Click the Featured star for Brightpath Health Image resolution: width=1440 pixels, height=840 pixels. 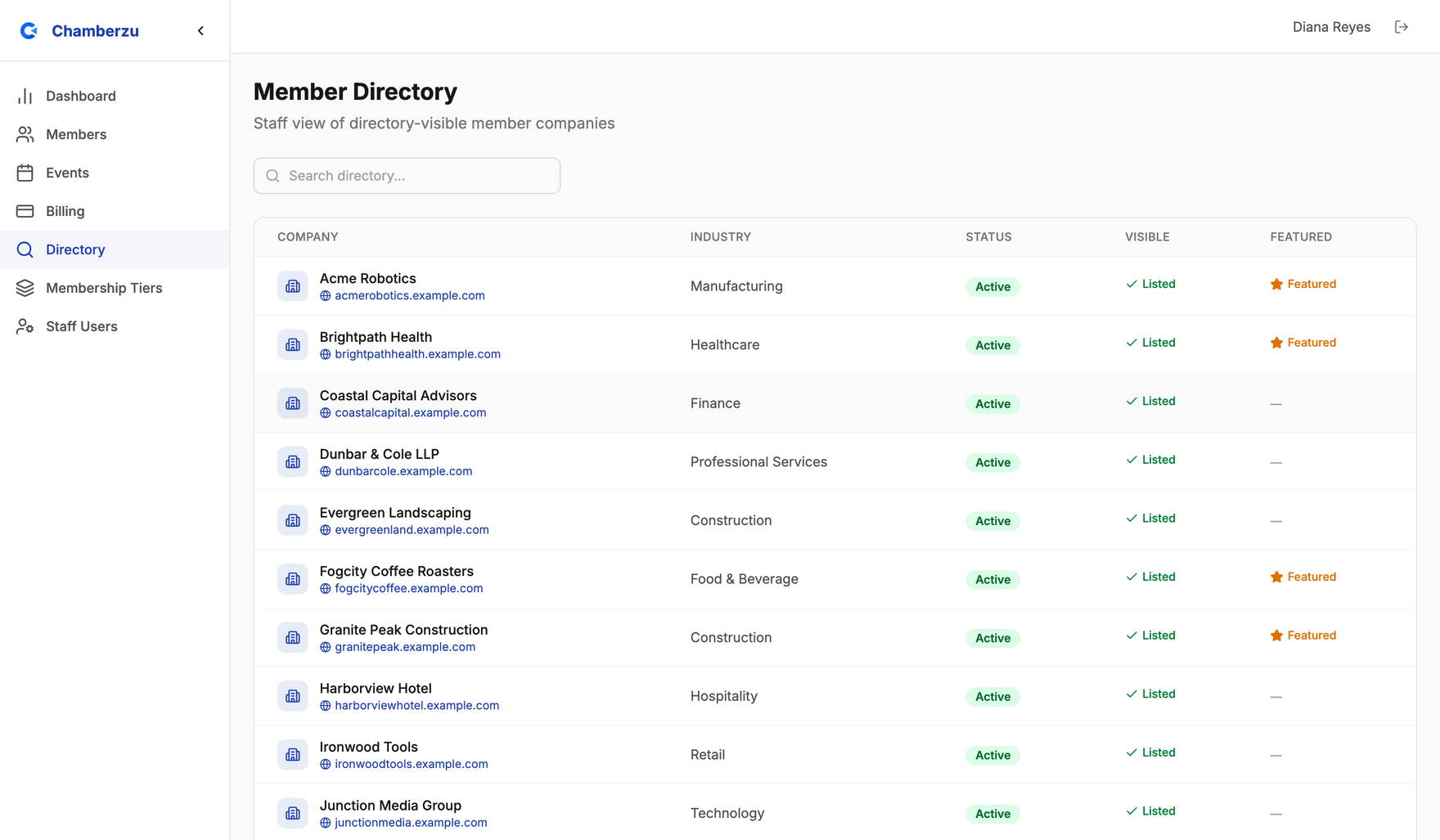[x=1276, y=343]
